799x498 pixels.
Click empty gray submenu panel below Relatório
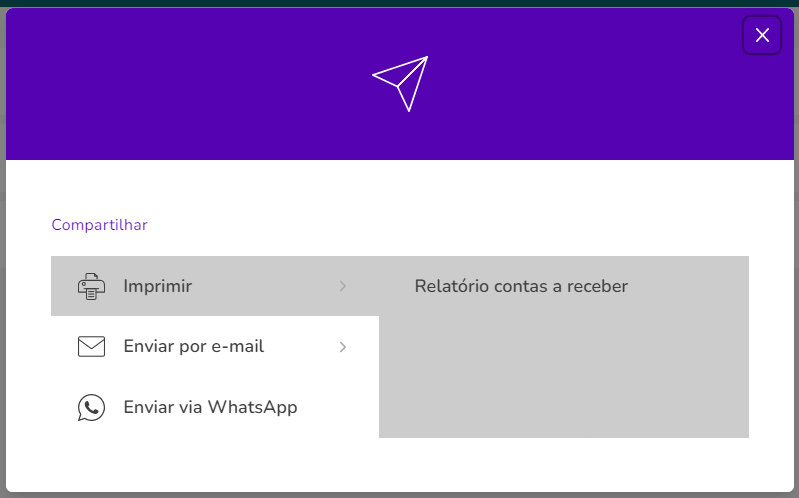pos(564,377)
